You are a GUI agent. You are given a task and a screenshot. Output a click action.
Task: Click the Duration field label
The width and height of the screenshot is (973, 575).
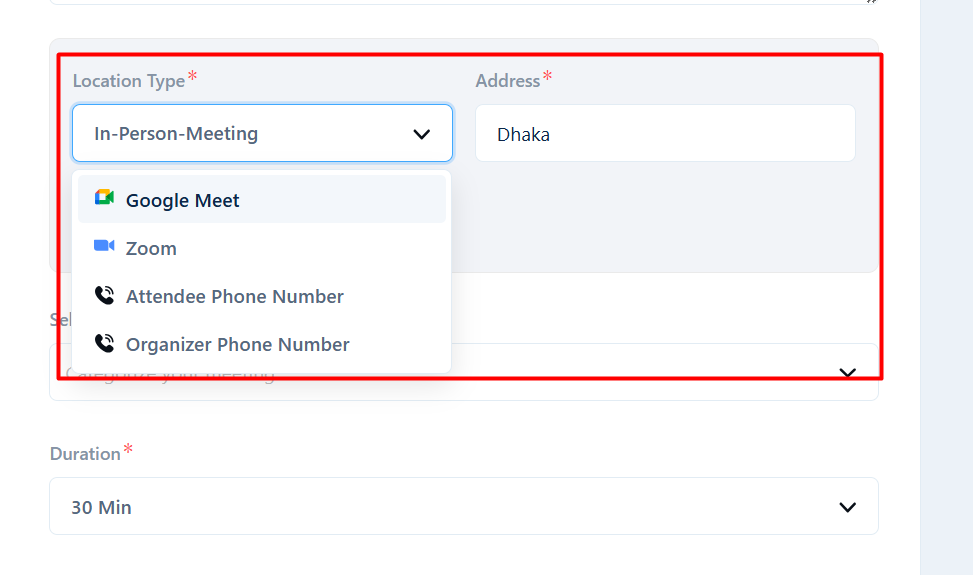pos(85,454)
